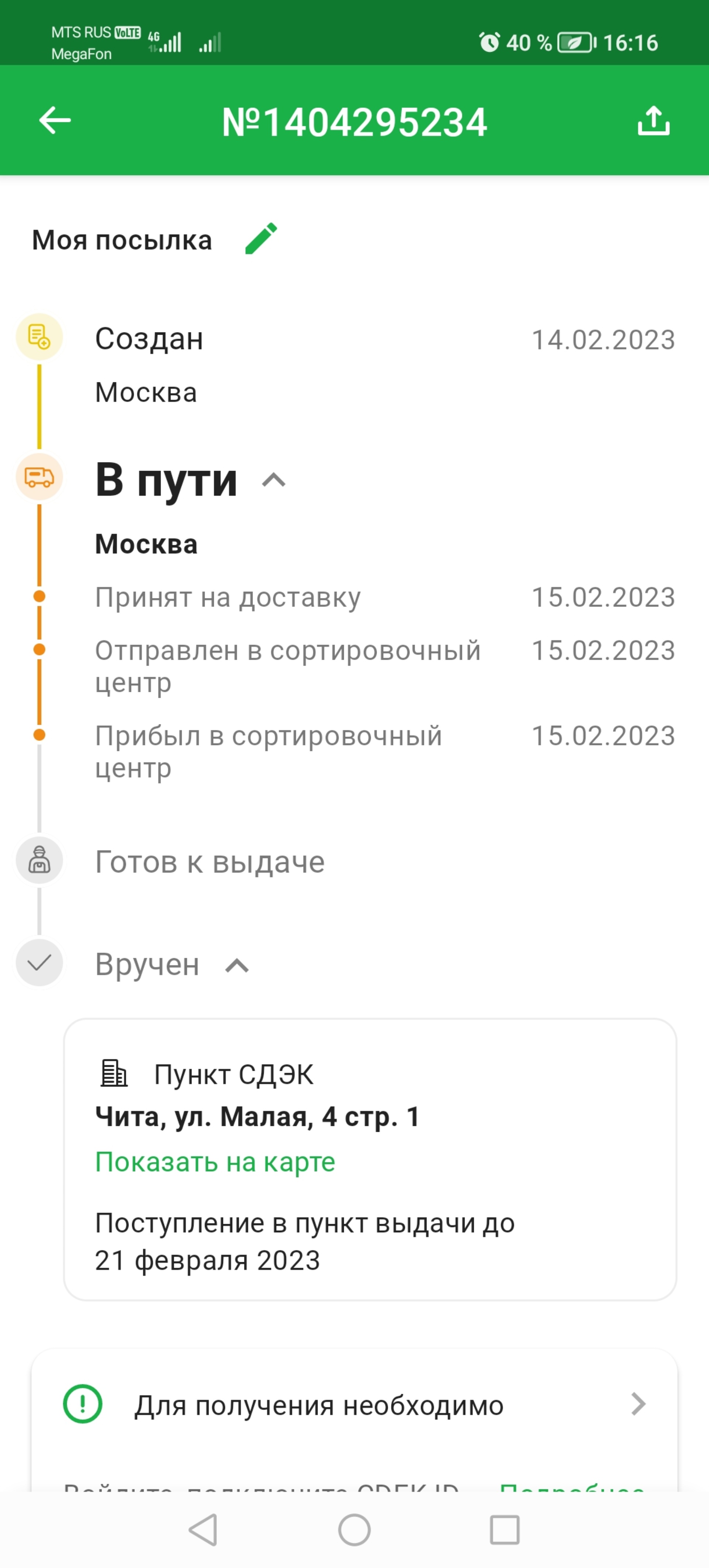The image size is (709, 1568).
Task: Tap the parcel creation status icon
Action: 38,338
